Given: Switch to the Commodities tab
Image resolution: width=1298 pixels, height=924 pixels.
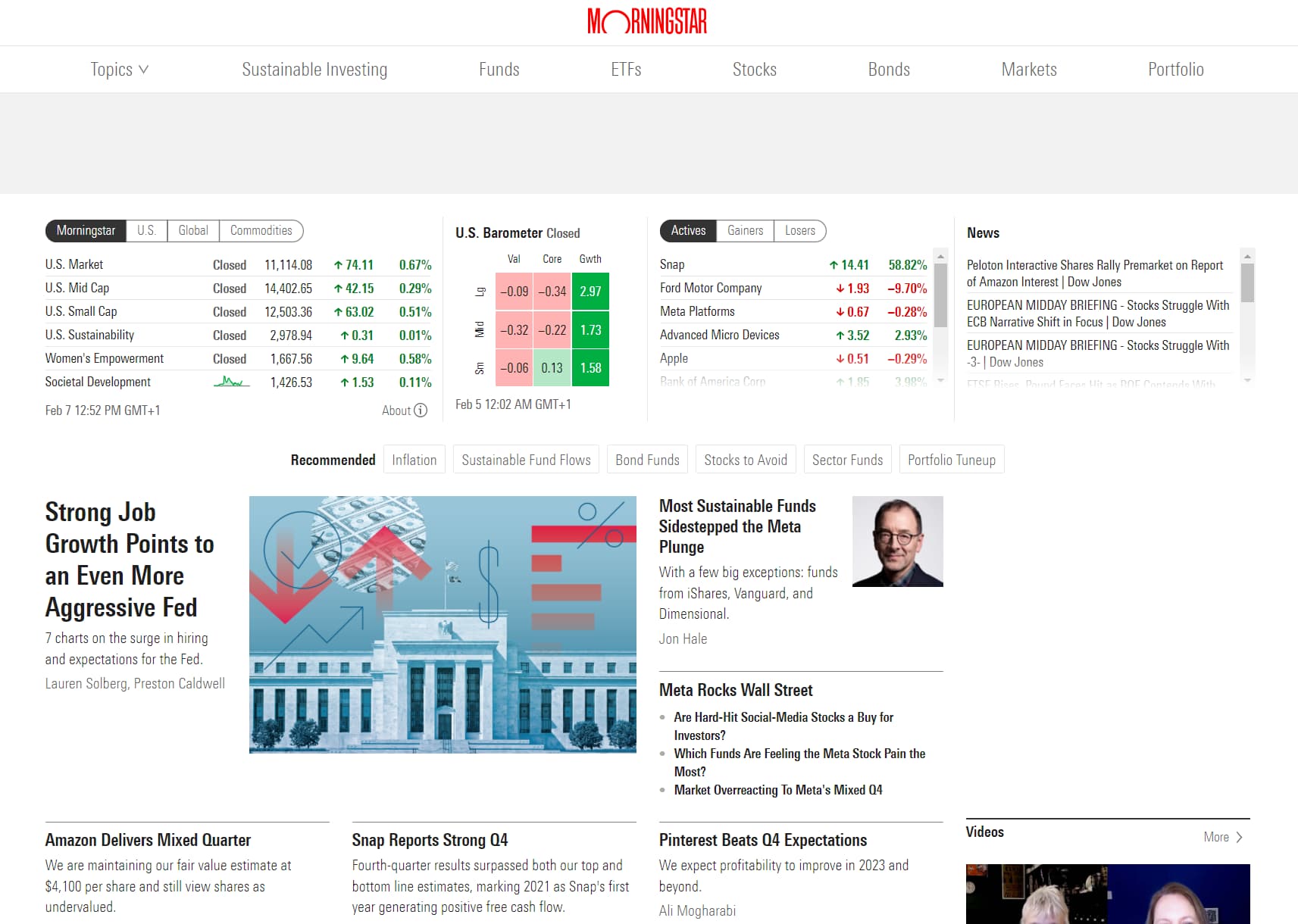Looking at the screenshot, I should coord(261,230).
